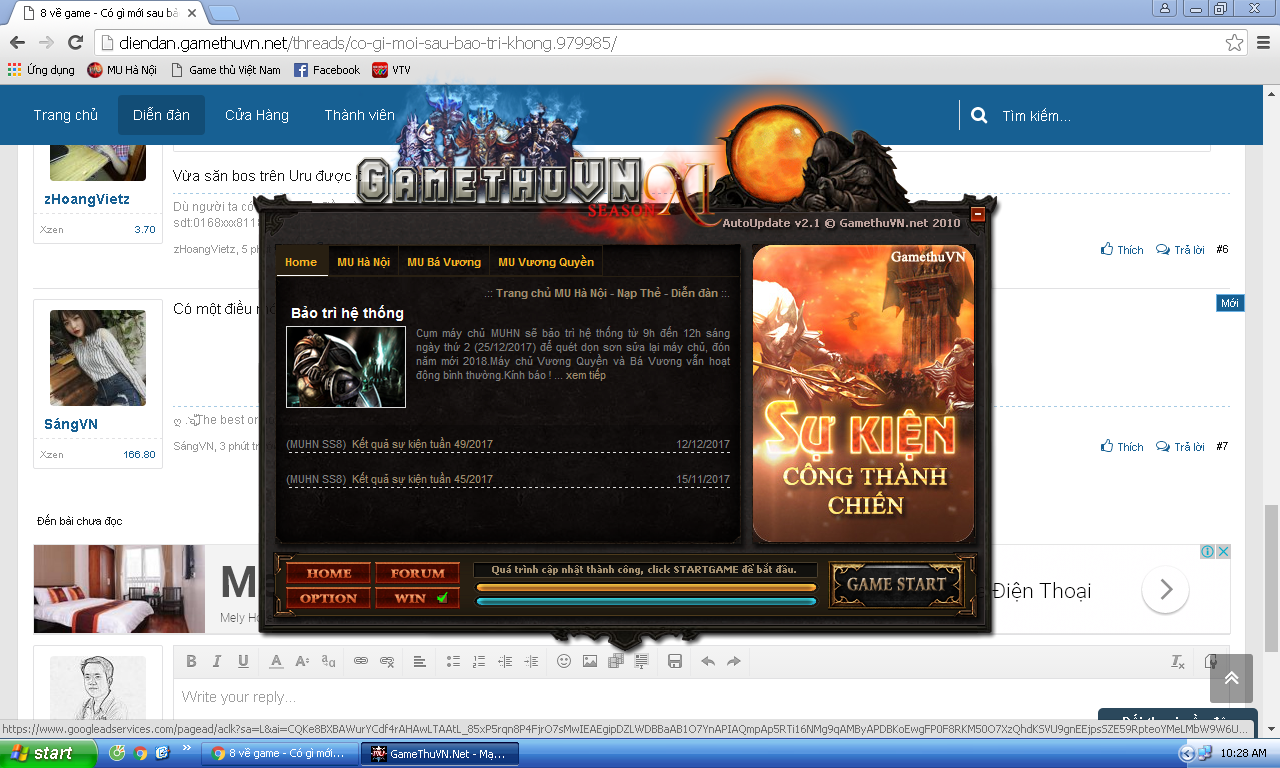1280x768 pixels.
Task: Open the text color picker
Action: coord(276,661)
